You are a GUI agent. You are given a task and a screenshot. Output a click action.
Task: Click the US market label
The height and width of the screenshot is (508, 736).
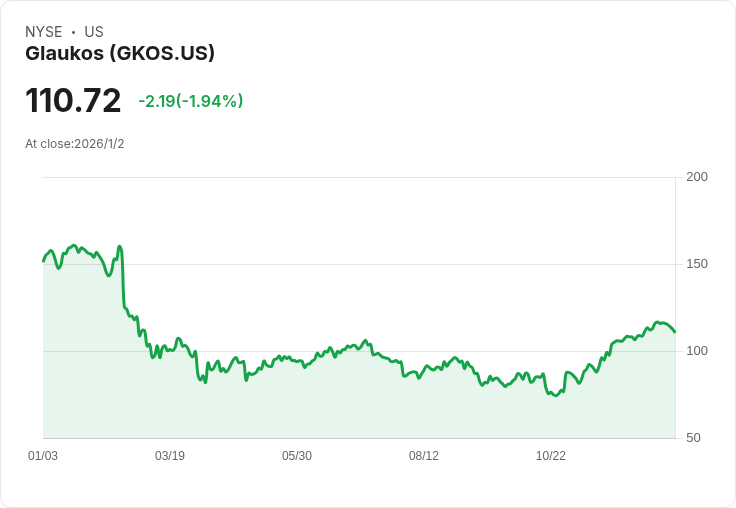tap(94, 32)
